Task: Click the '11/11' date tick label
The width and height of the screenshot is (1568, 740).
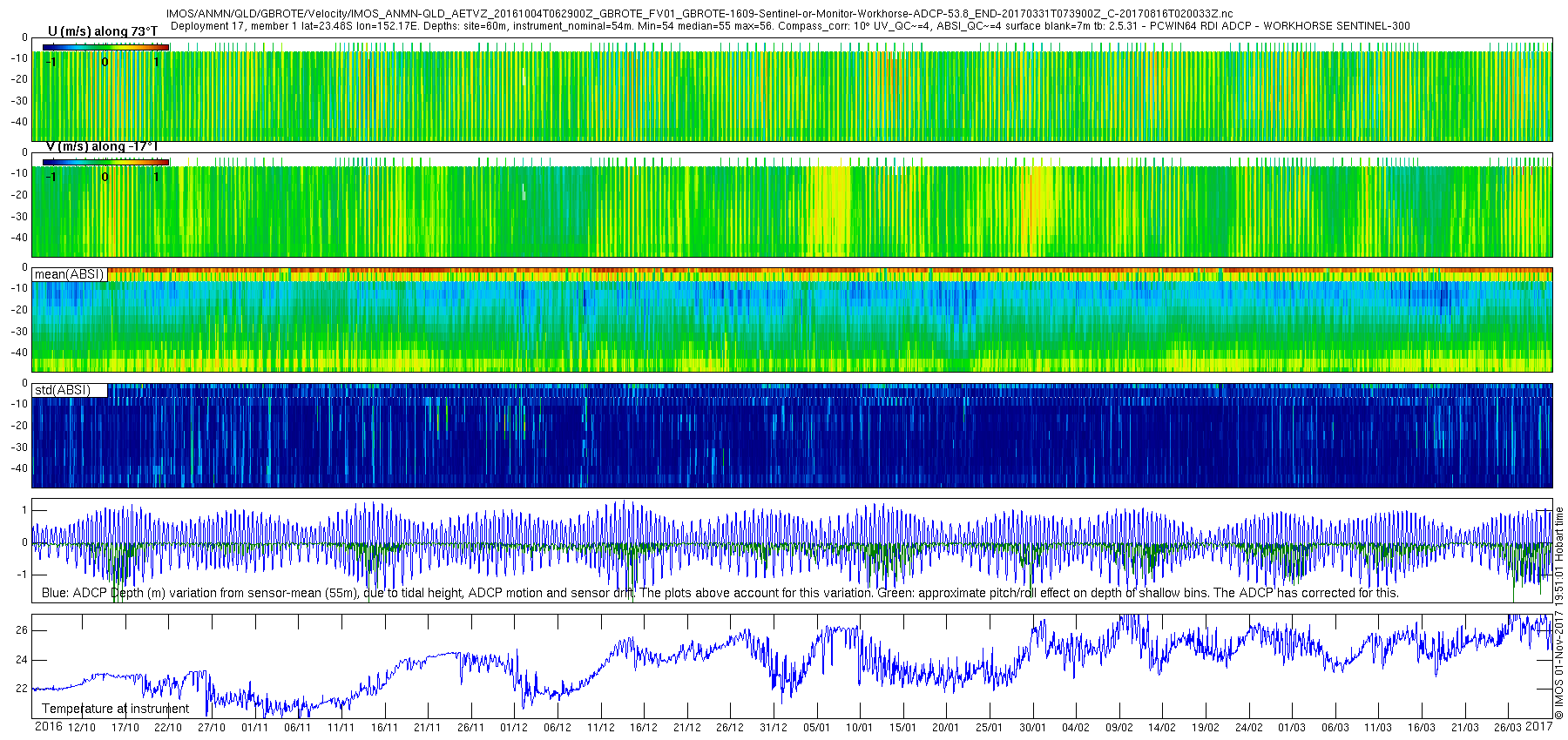Action: tap(341, 728)
